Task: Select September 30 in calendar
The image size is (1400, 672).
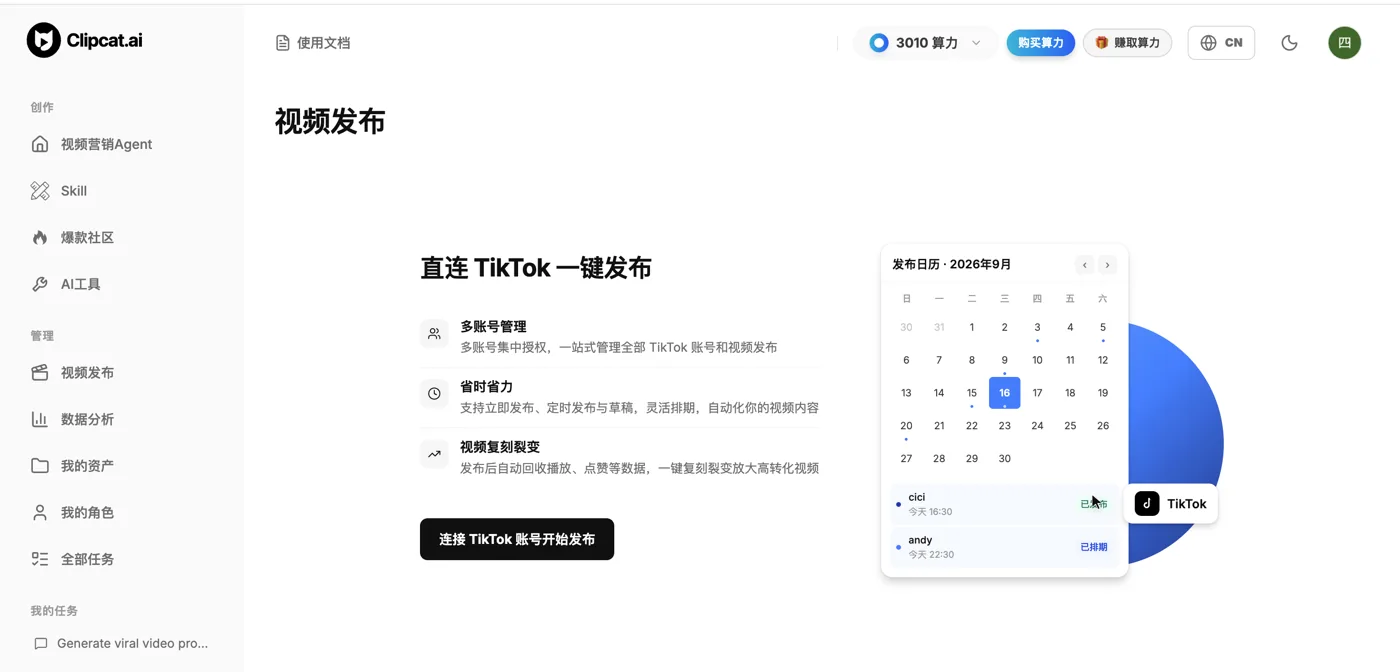Action: [1005, 458]
